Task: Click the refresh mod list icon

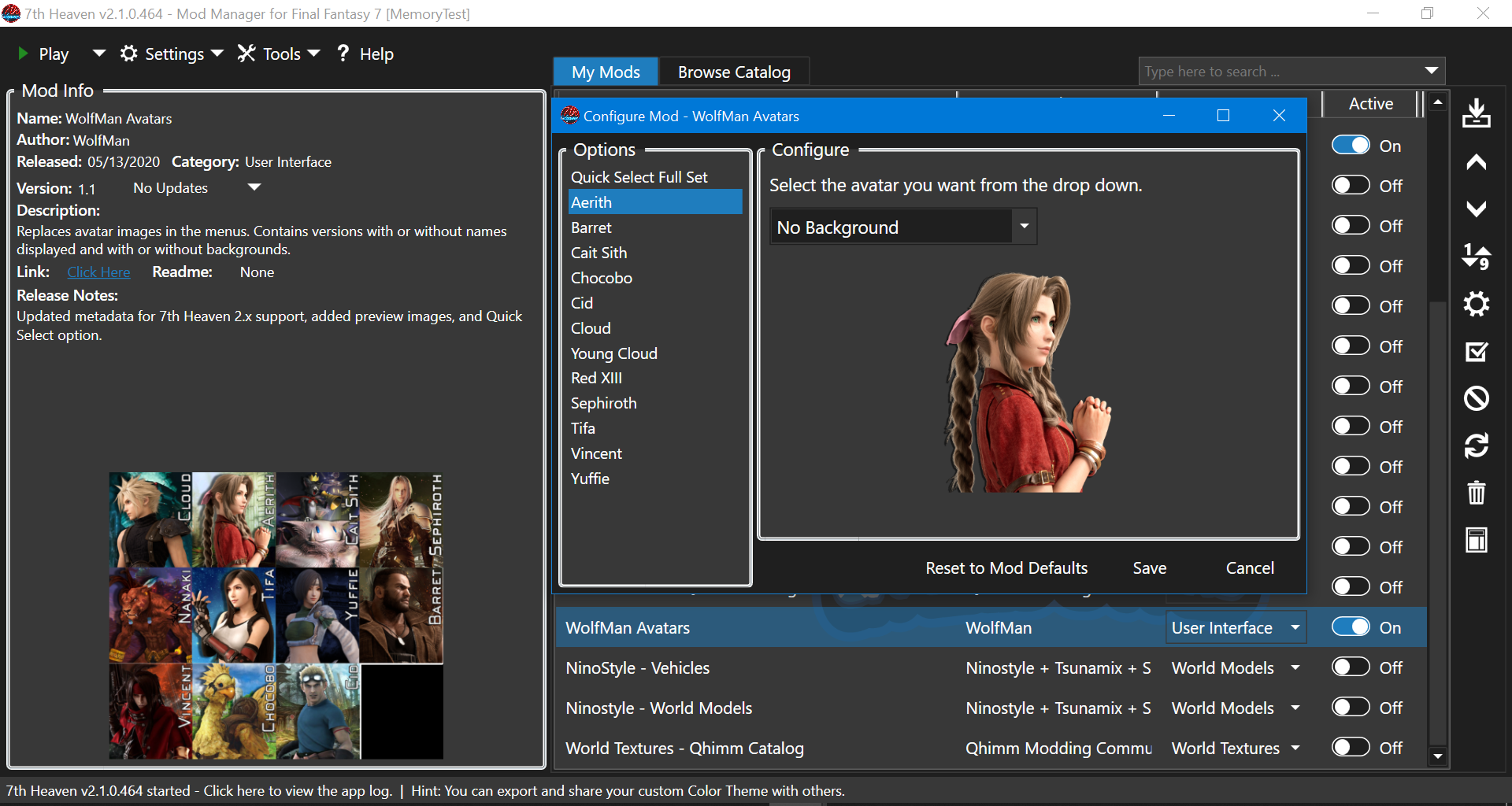Action: tap(1476, 446)
